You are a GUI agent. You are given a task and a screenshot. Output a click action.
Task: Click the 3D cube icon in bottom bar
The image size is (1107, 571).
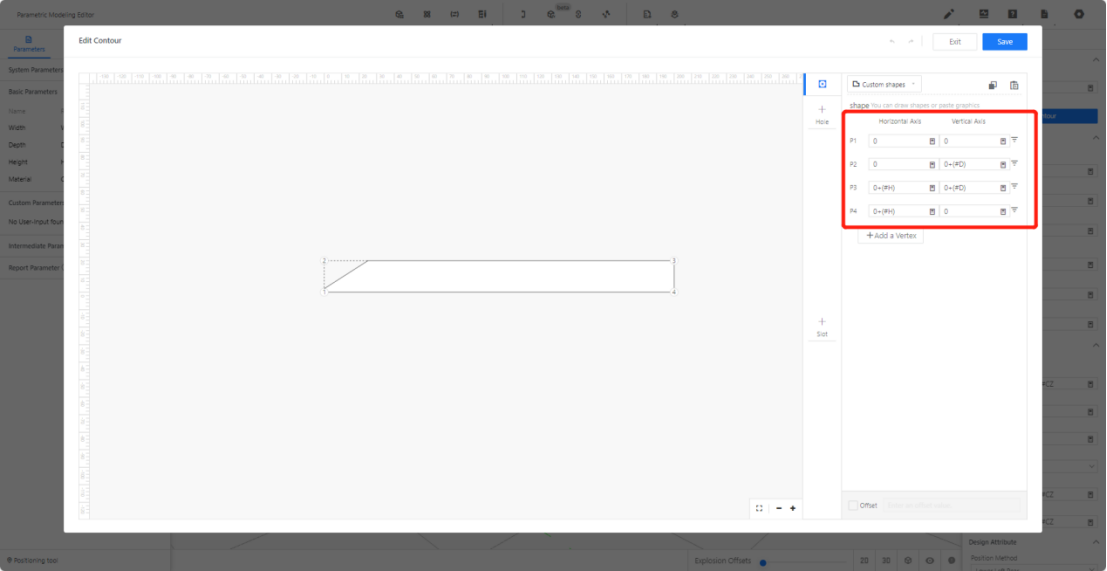pyautogui.click(x=907, y=560)
